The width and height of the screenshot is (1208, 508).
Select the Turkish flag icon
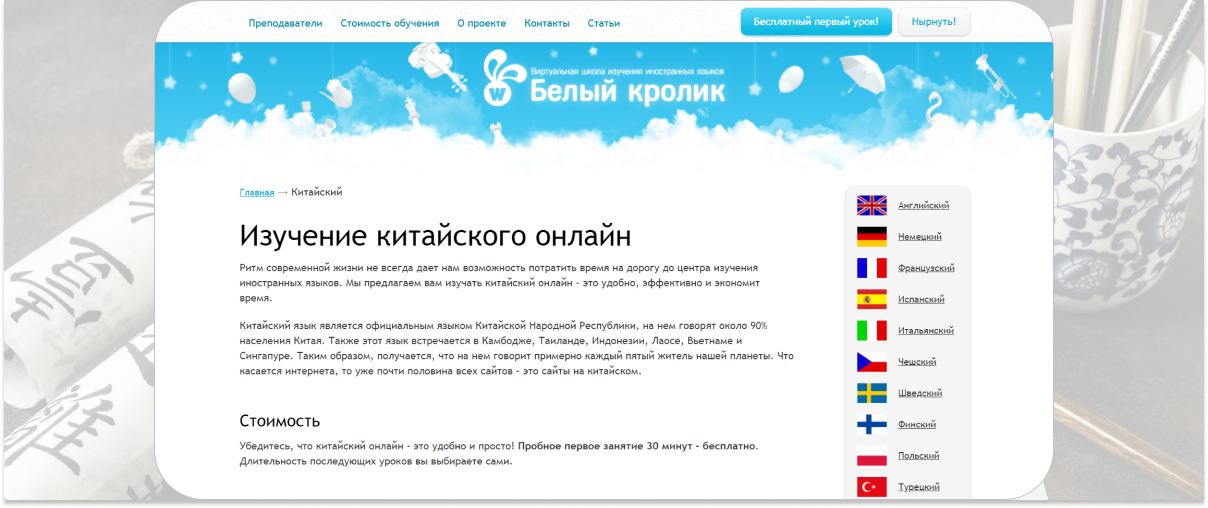point(871,487)
